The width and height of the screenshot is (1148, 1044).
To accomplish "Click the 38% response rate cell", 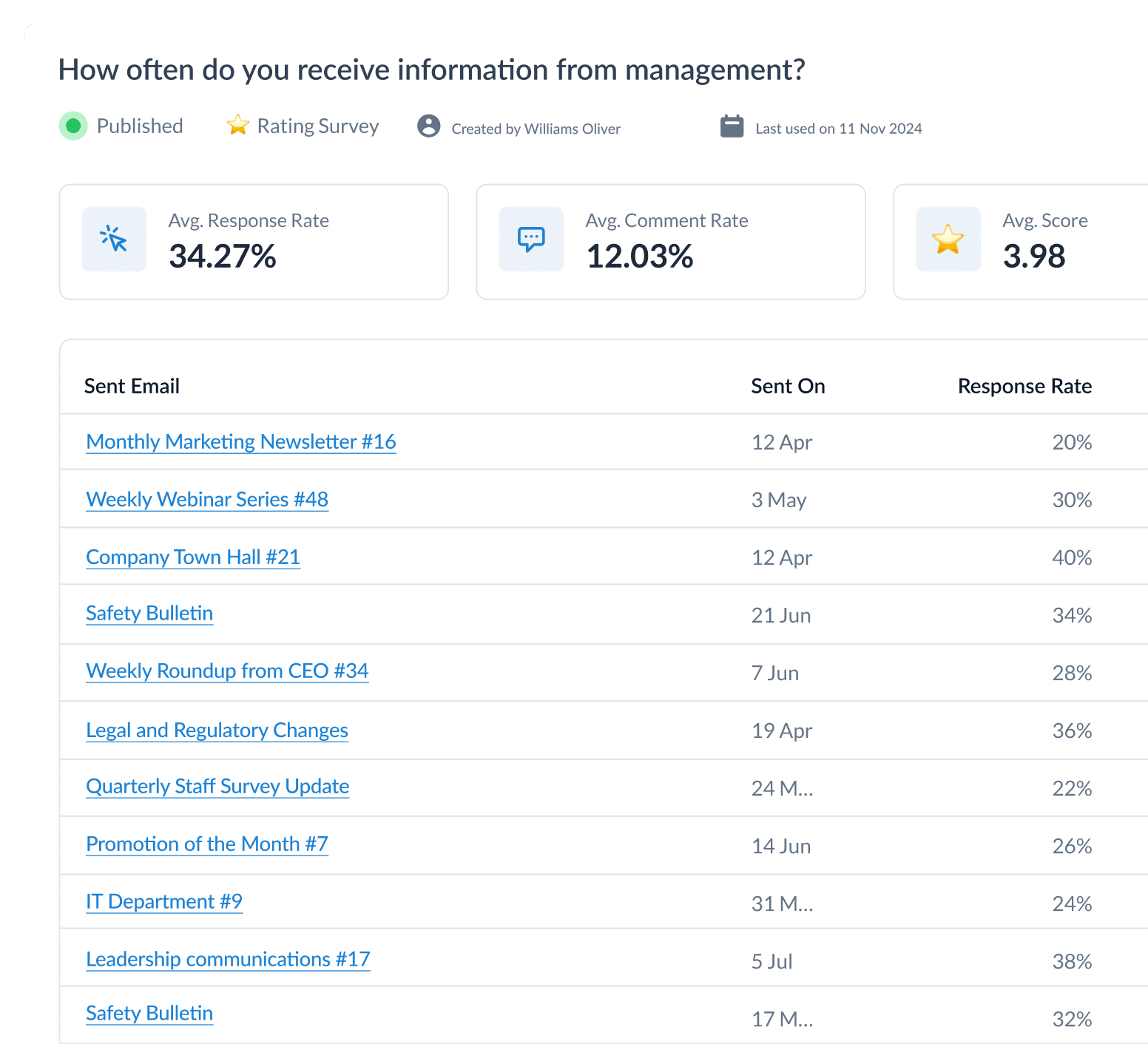I will (1072, 961).
